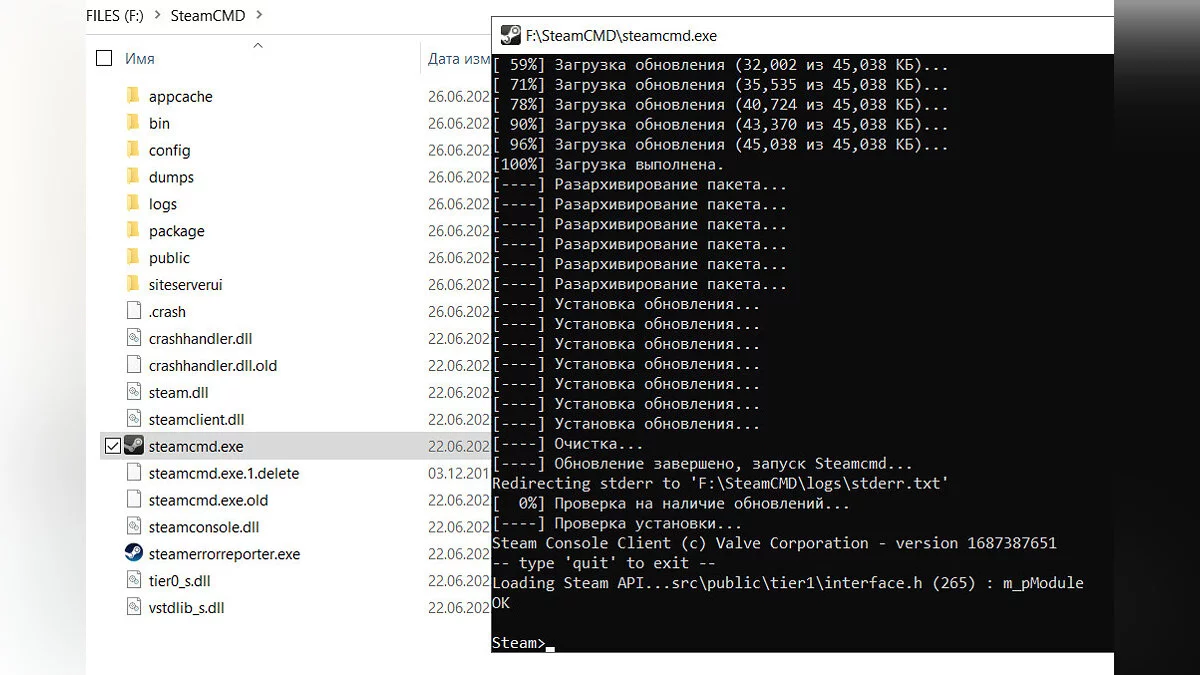Screen dimensions: 1200x675
Task: Select the appcache folder name
Action: [x=181, y=96]
